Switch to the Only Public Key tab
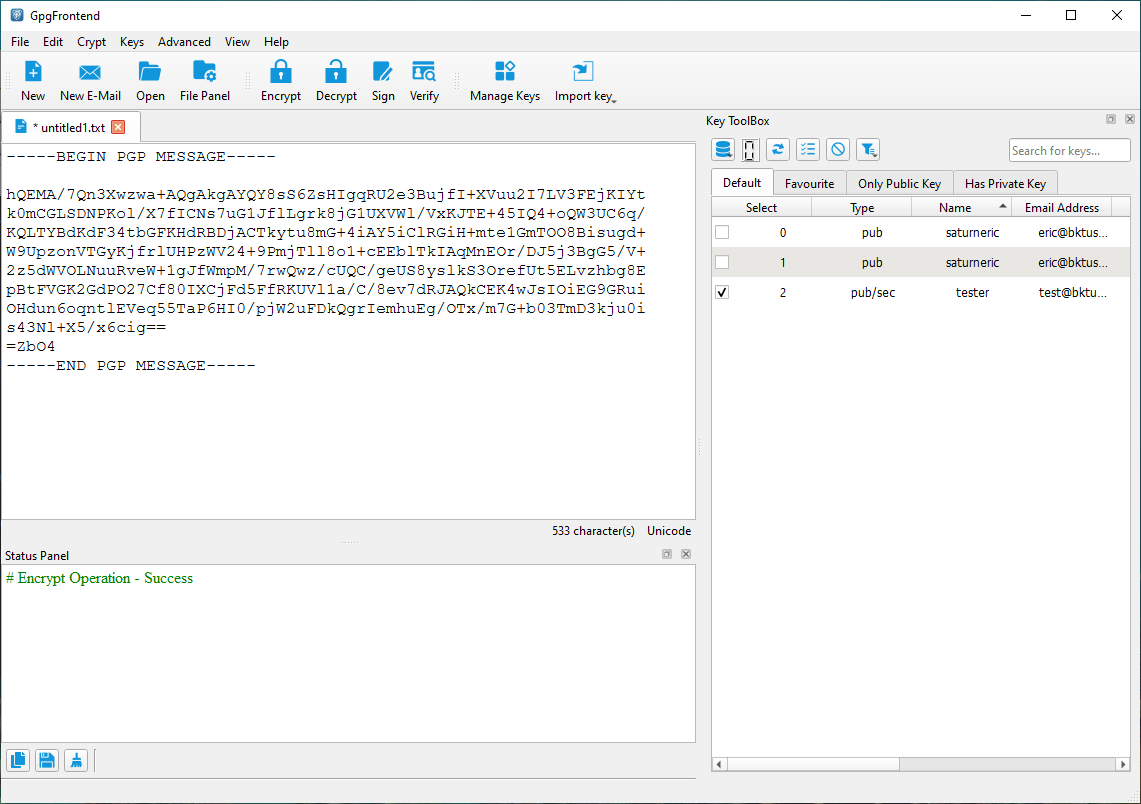This screenshot has height=804, width=1141. (899, 184)
